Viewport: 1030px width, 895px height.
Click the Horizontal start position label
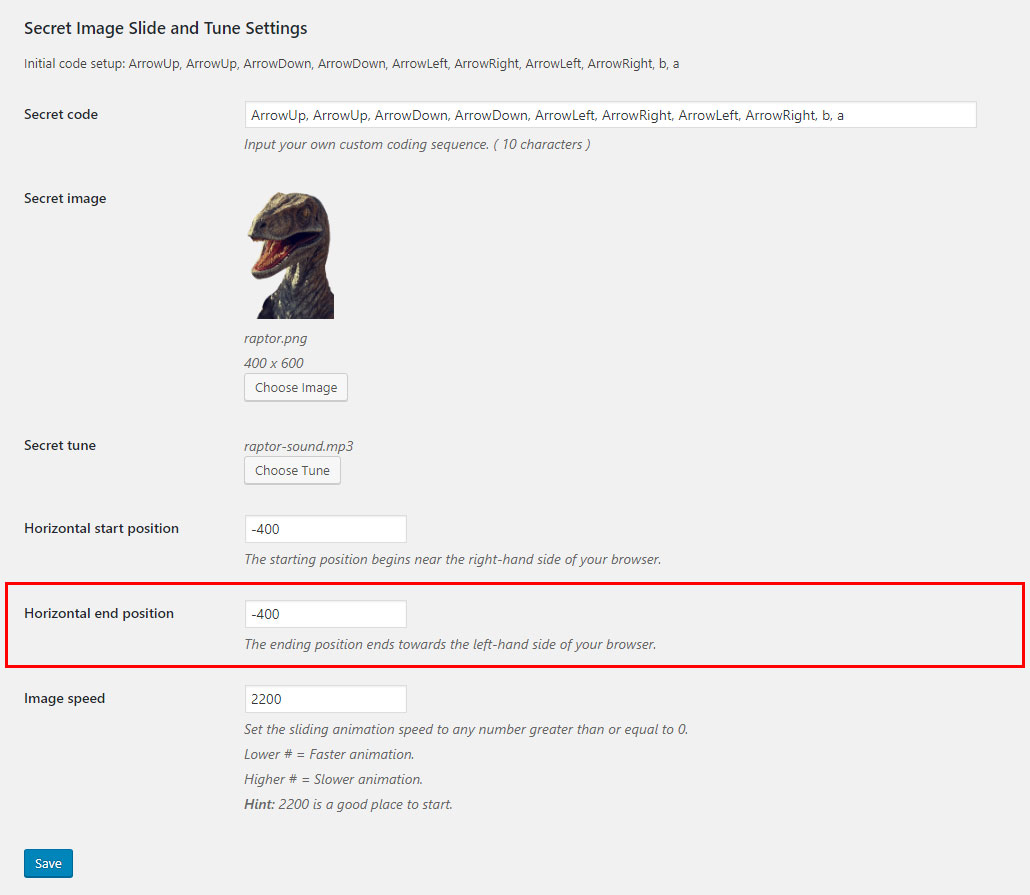coord(101,528)
